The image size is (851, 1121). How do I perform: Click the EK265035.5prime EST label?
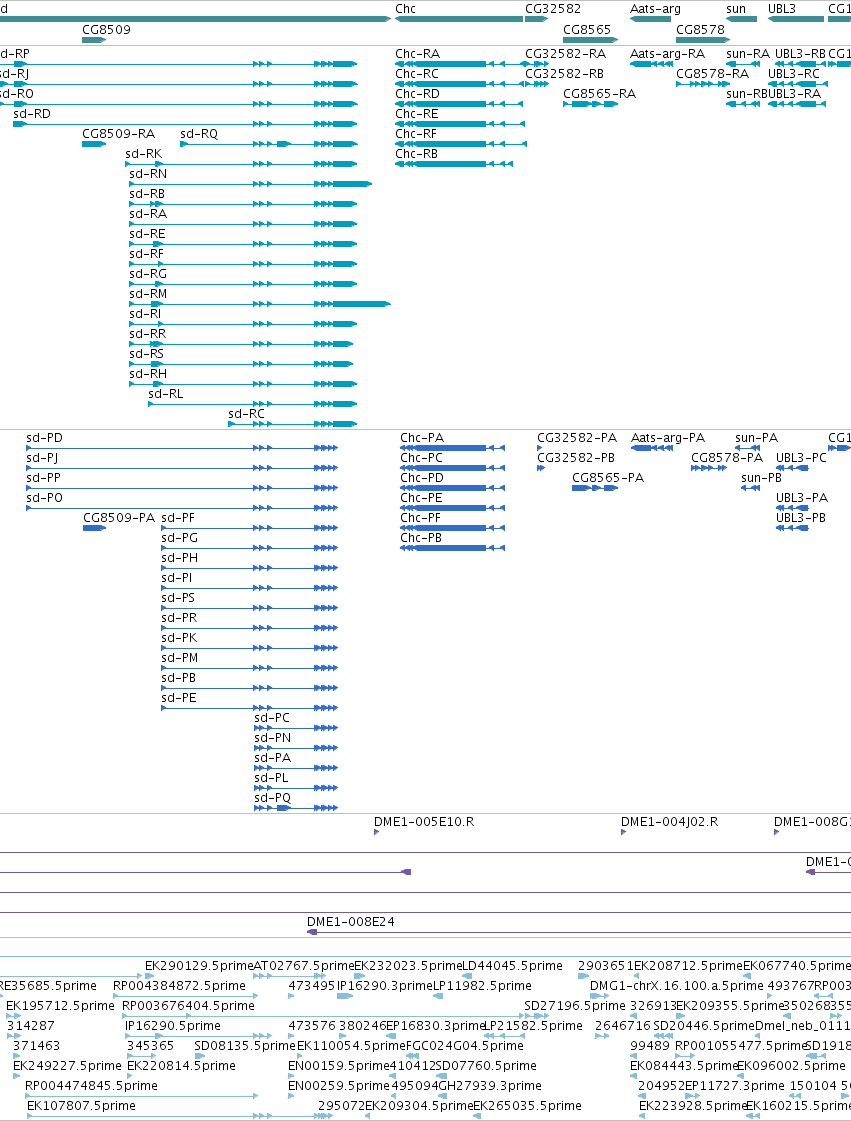point(528,1107)
